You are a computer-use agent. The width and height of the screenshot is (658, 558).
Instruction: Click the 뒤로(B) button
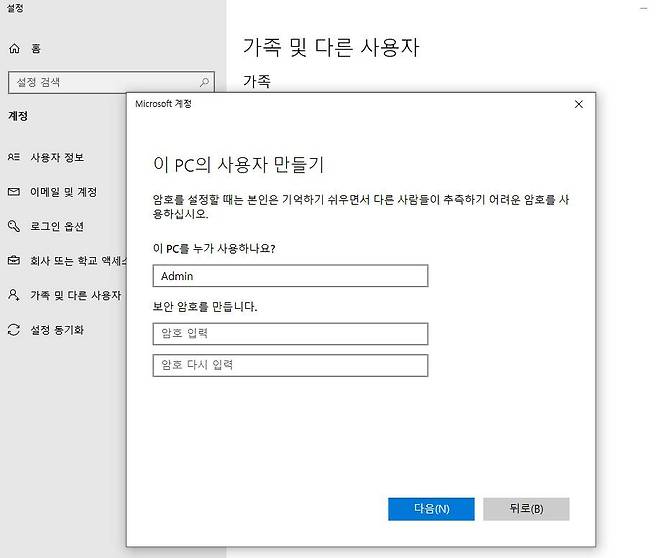tap(526, 509)
